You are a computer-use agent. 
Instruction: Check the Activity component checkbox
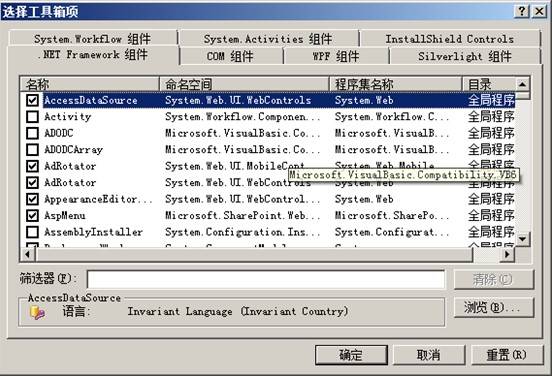(x=32, y=117)
